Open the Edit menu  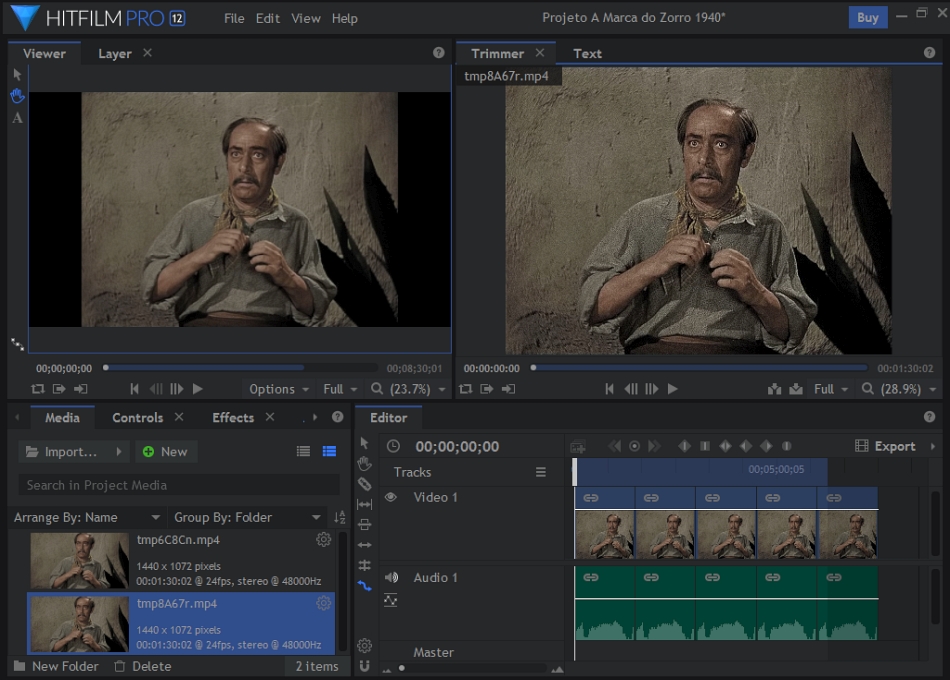click(x=267, y=18)
